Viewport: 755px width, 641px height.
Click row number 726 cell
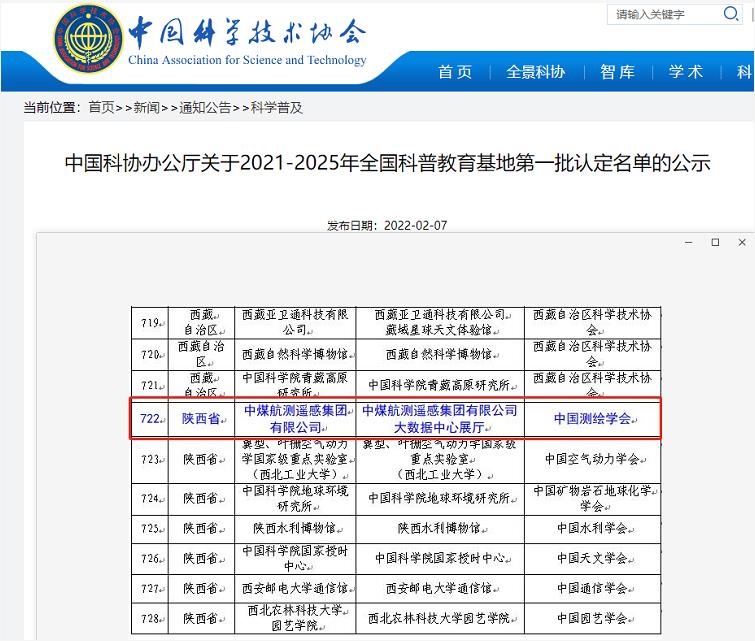tap(150, 558)
